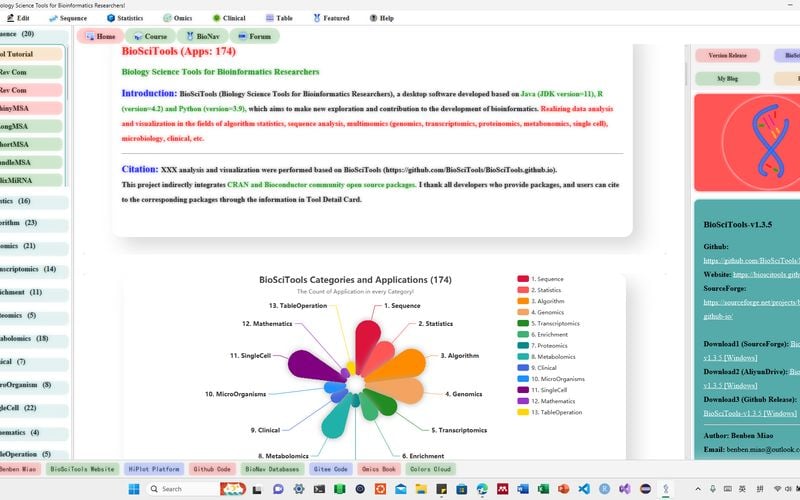Expand the Algorithm (23) sidebar category
This screenshot has height=500, width=800.
[x=34, y=223]
